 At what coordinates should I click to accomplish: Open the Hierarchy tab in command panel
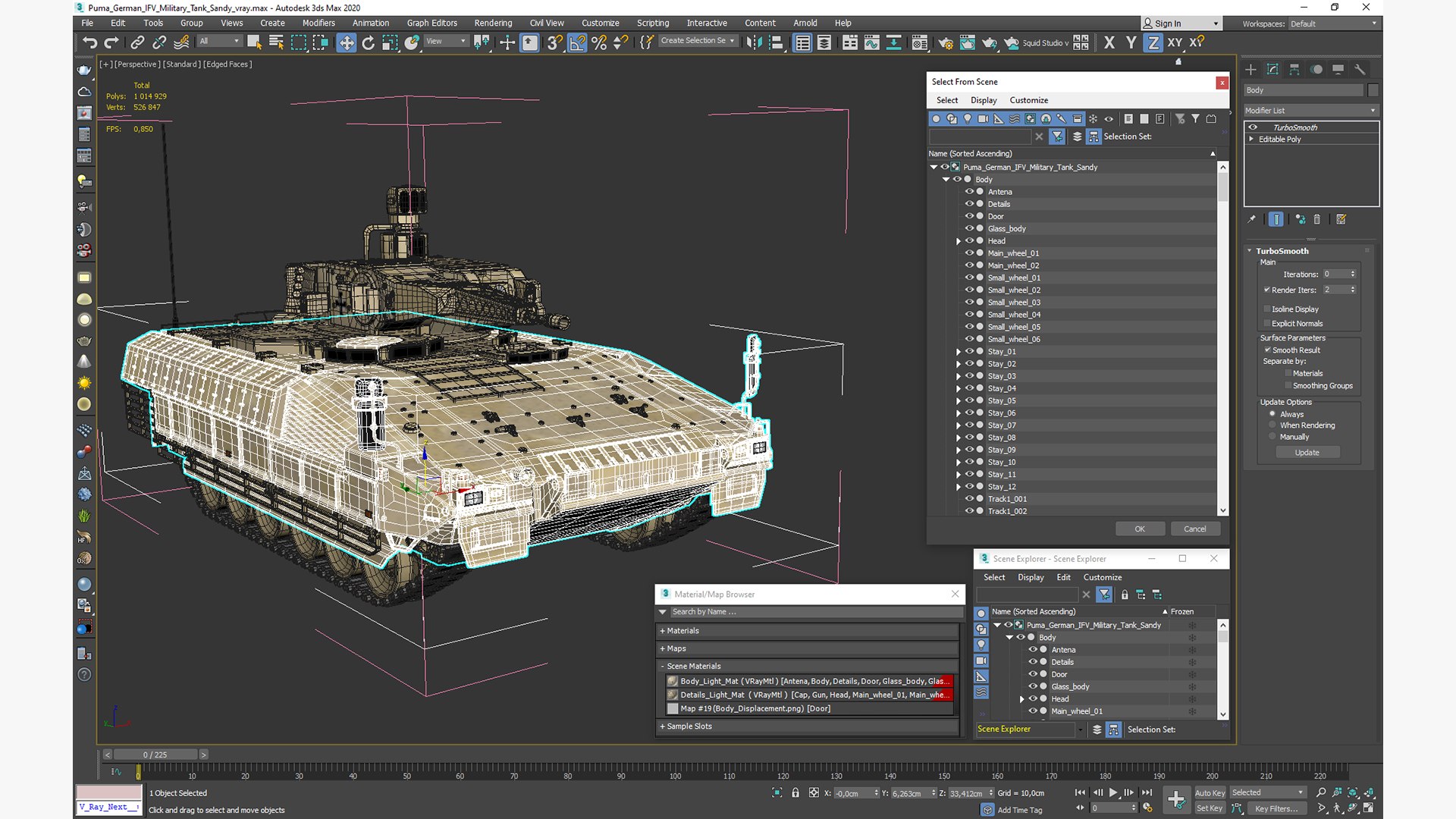tap(1294, 69)
